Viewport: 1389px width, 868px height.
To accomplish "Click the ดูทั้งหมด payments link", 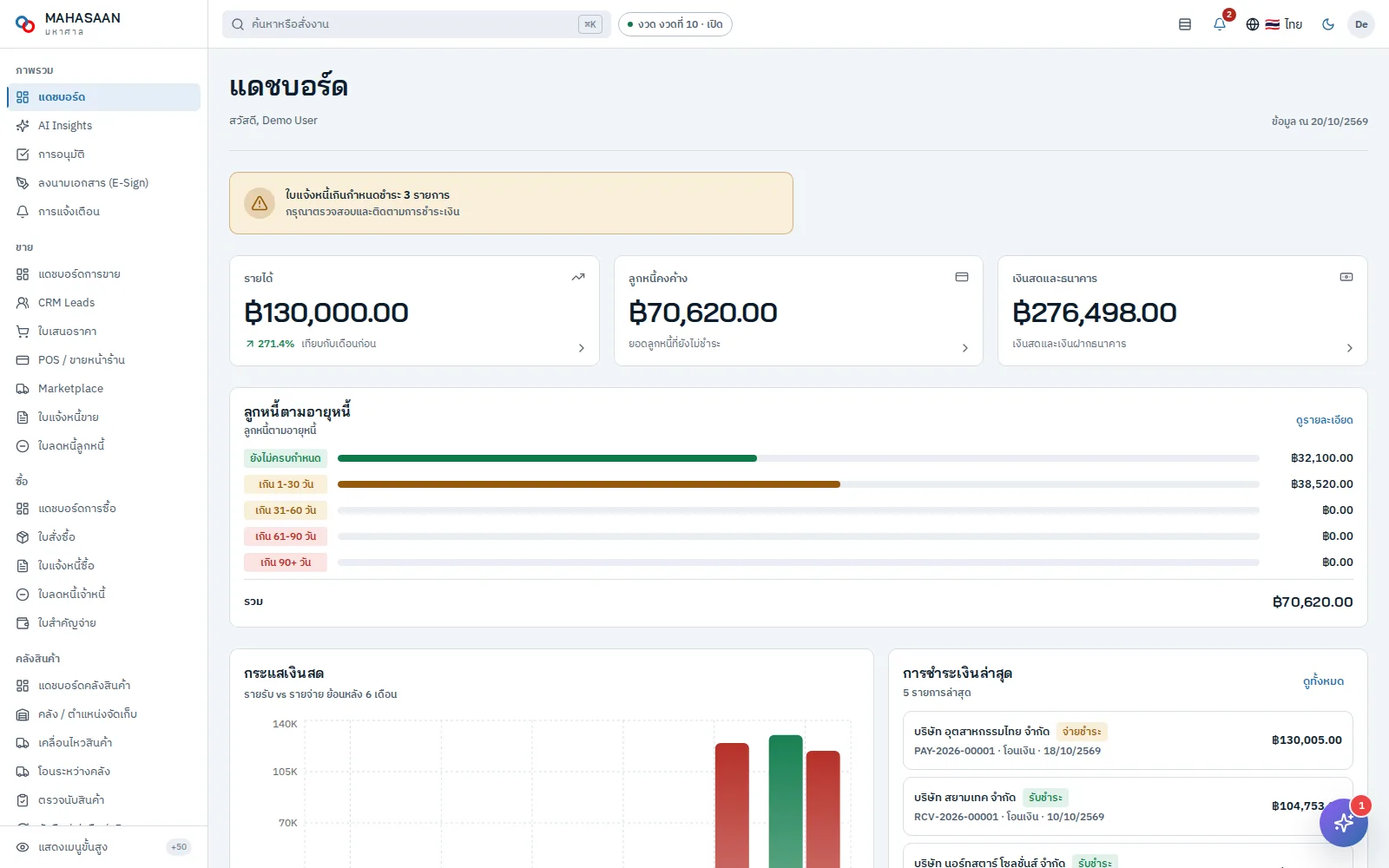I will (1323, 681).
